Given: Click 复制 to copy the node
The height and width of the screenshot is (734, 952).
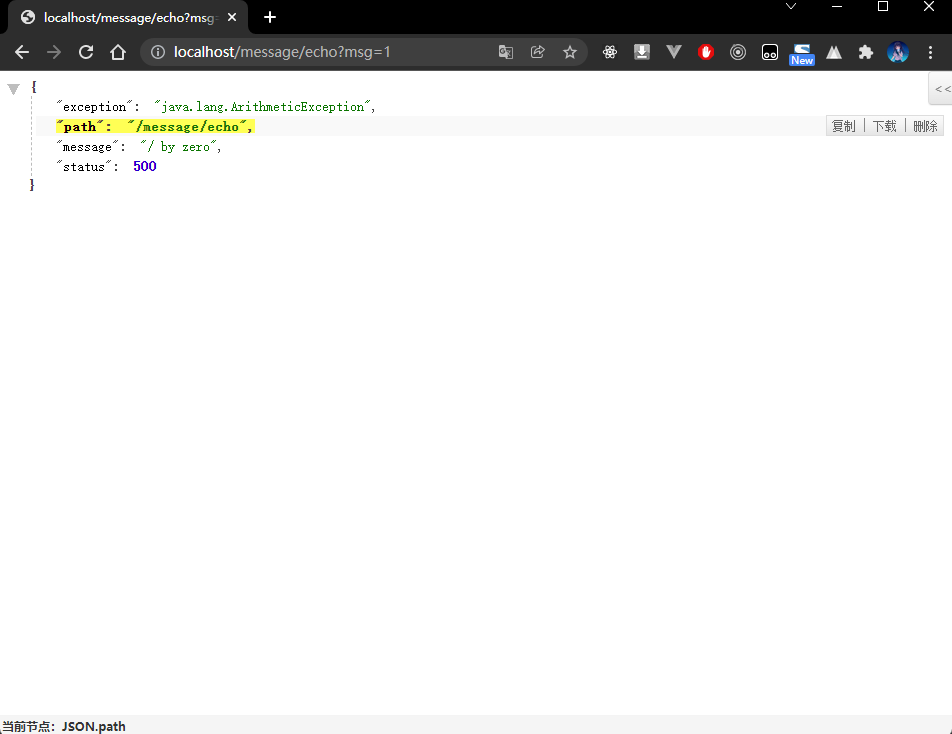Looking at the screenshot, I should [843, 126].
